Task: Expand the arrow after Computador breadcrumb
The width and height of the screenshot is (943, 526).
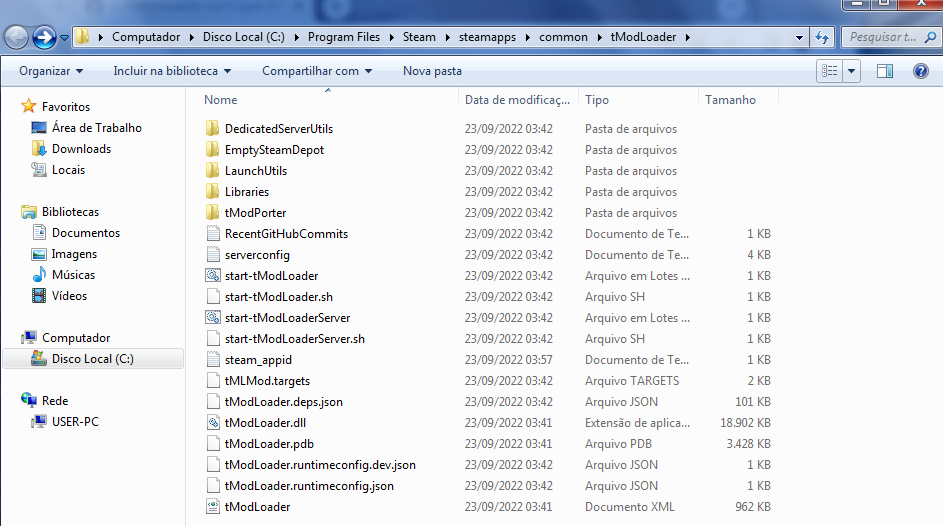Action: coord(191,37)
